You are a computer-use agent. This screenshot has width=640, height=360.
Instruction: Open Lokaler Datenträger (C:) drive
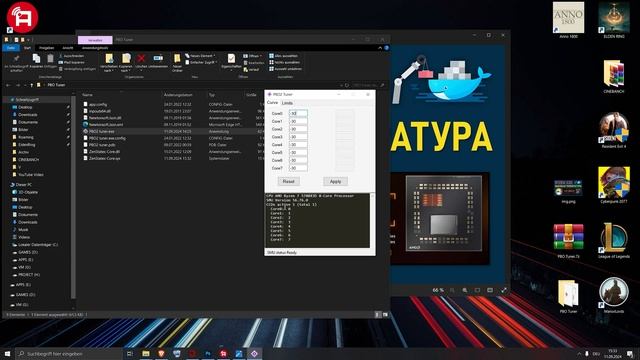(x=38, y=245)
